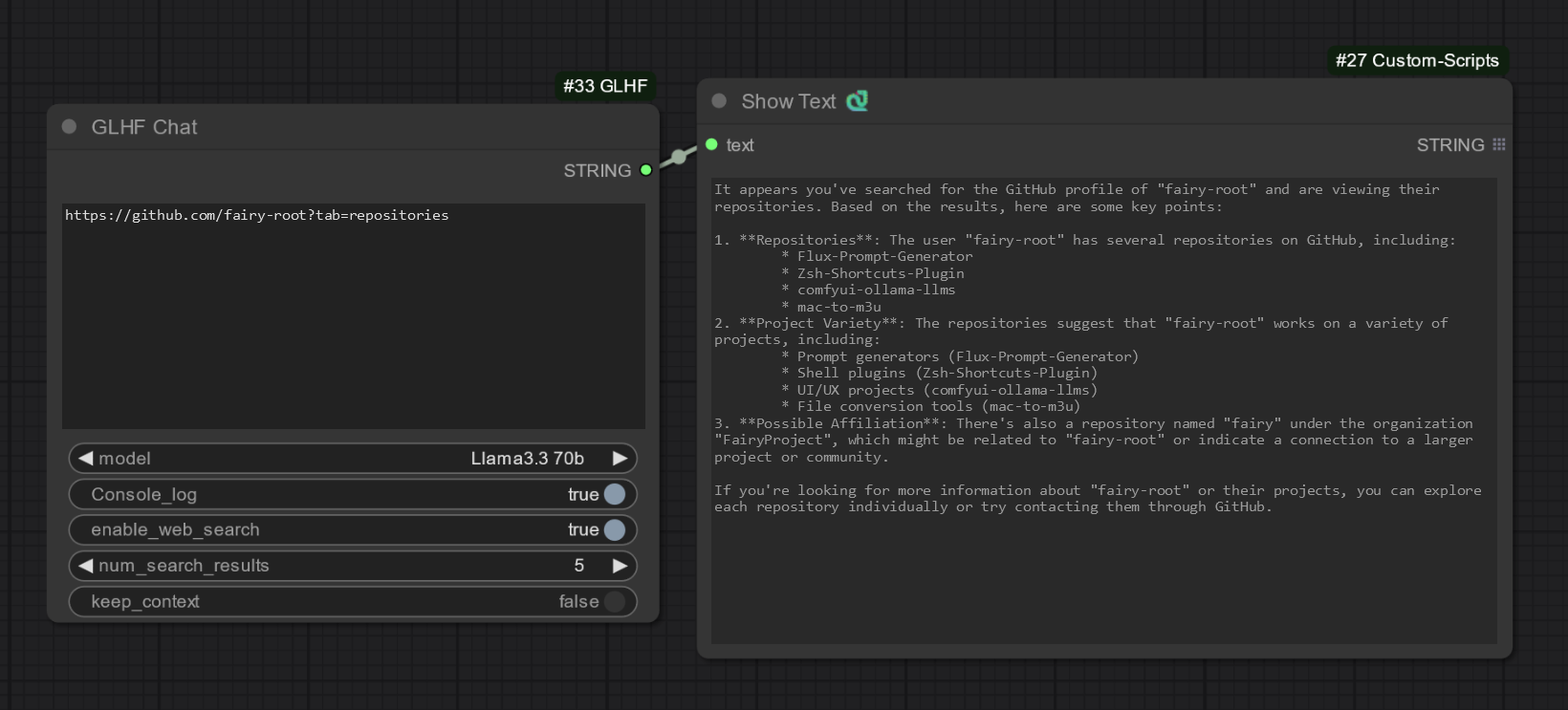Viewport: 1568px width, 710px height.
Task: Click the 'Flux-Prompt-Generator' list line in output
Action: click(x=877, y=256)
